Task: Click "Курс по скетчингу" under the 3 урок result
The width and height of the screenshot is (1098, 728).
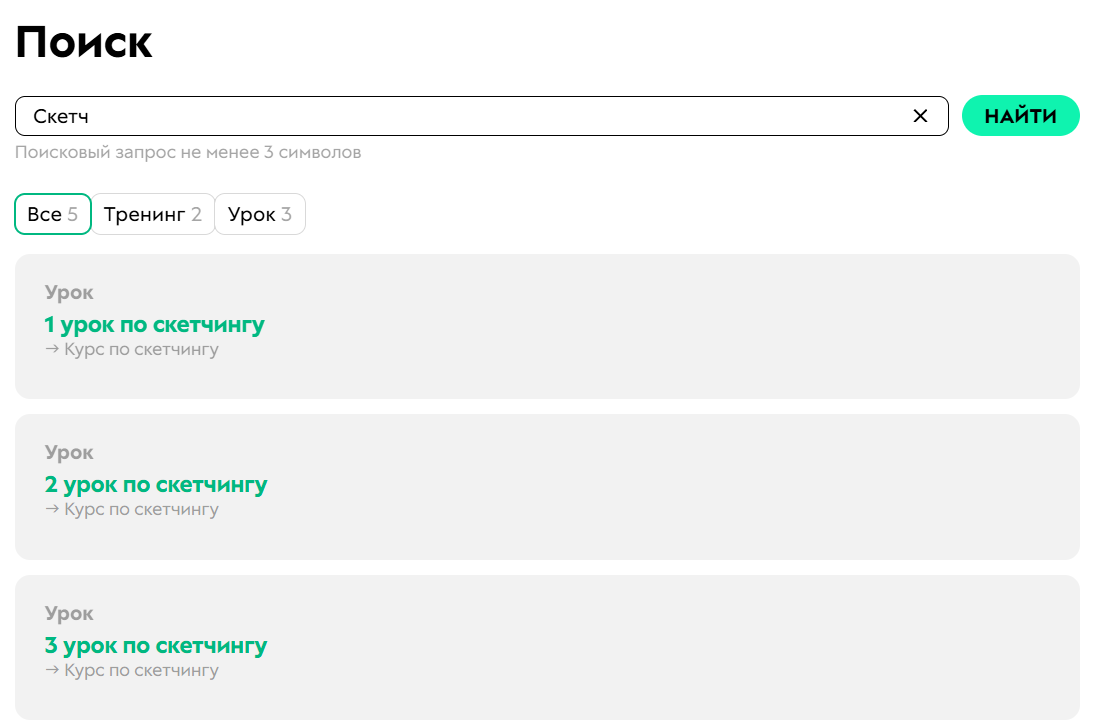Action: click(x=141, y=670)
